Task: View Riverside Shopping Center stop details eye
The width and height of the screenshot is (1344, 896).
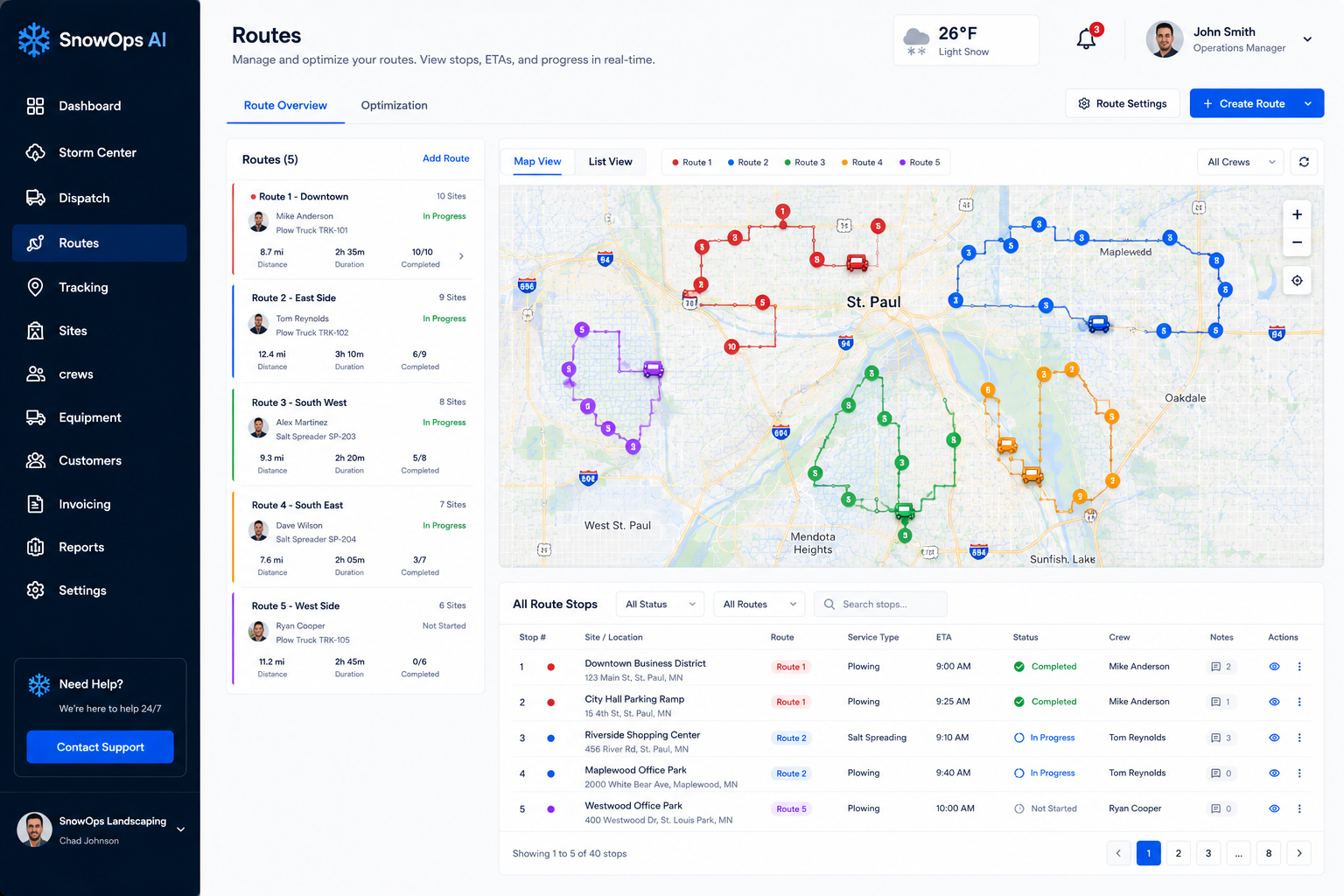Action: point(1274,738)
